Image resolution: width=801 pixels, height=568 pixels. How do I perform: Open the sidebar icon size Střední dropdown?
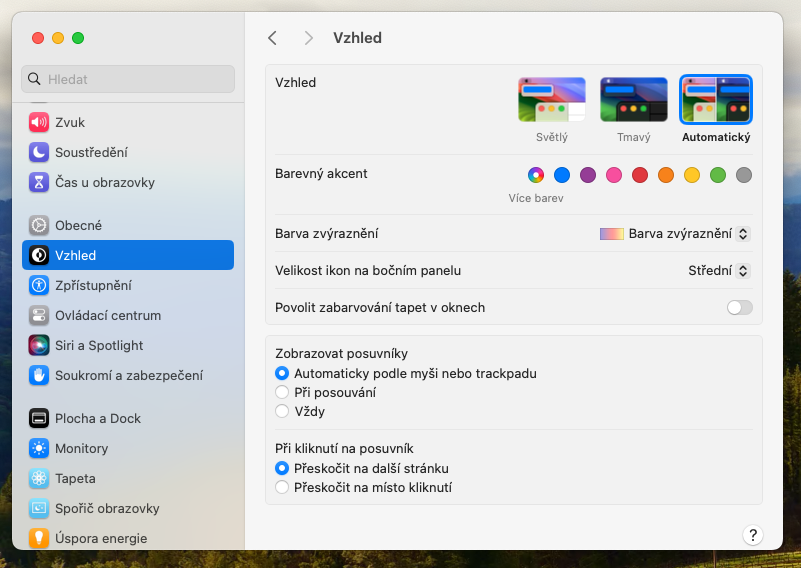[719, 271]
